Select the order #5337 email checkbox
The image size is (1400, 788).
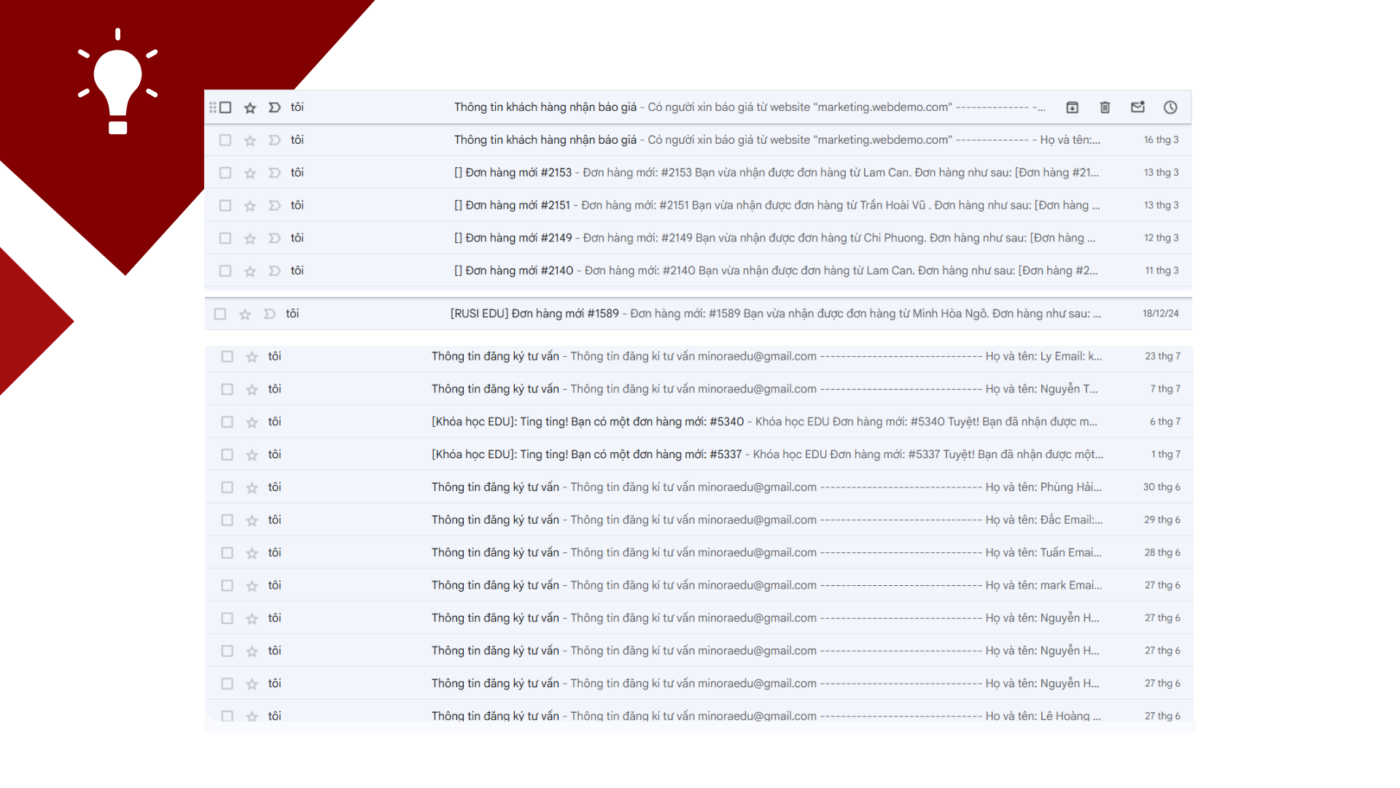[227, 455]
